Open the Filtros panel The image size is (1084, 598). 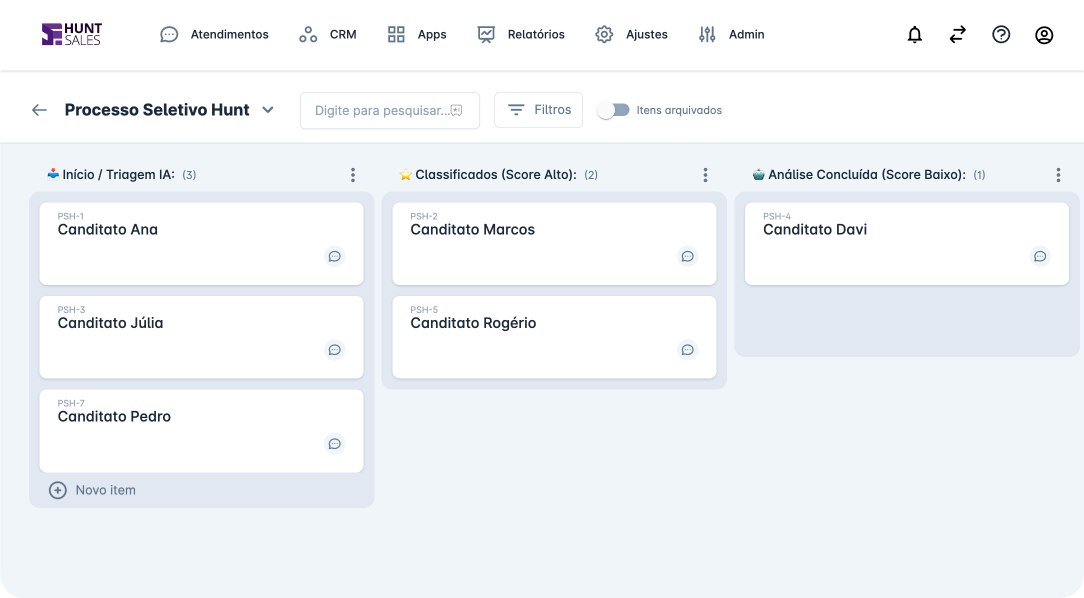(538, 110)
